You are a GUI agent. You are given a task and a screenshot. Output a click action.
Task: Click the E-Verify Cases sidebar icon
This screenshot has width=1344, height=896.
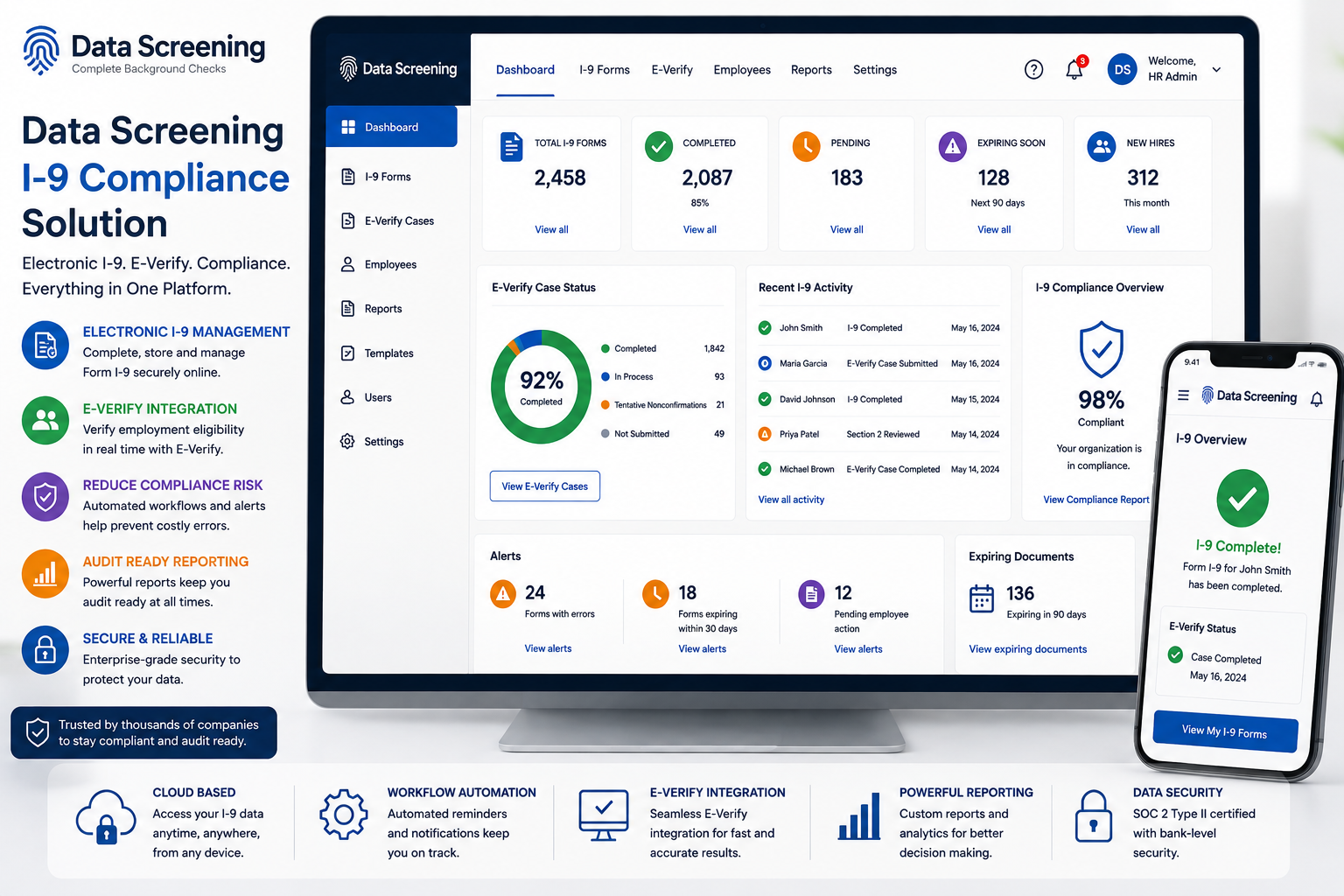(x=347, y=220)
